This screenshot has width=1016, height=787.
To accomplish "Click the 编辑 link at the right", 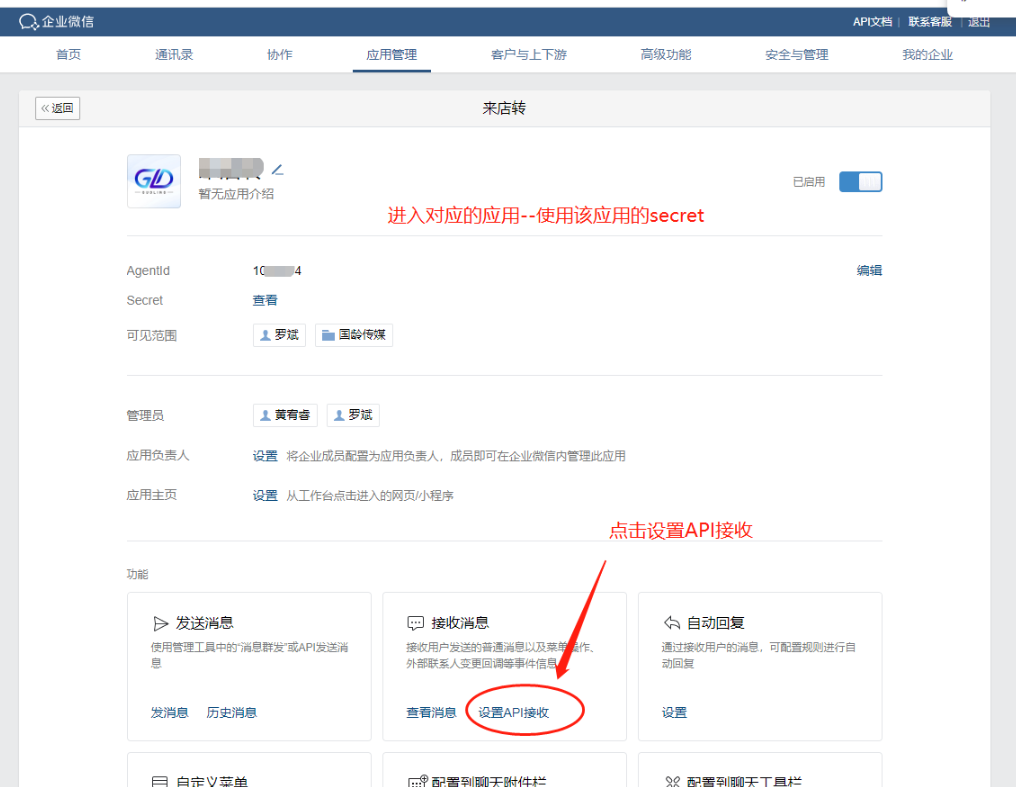I will 869,270.
